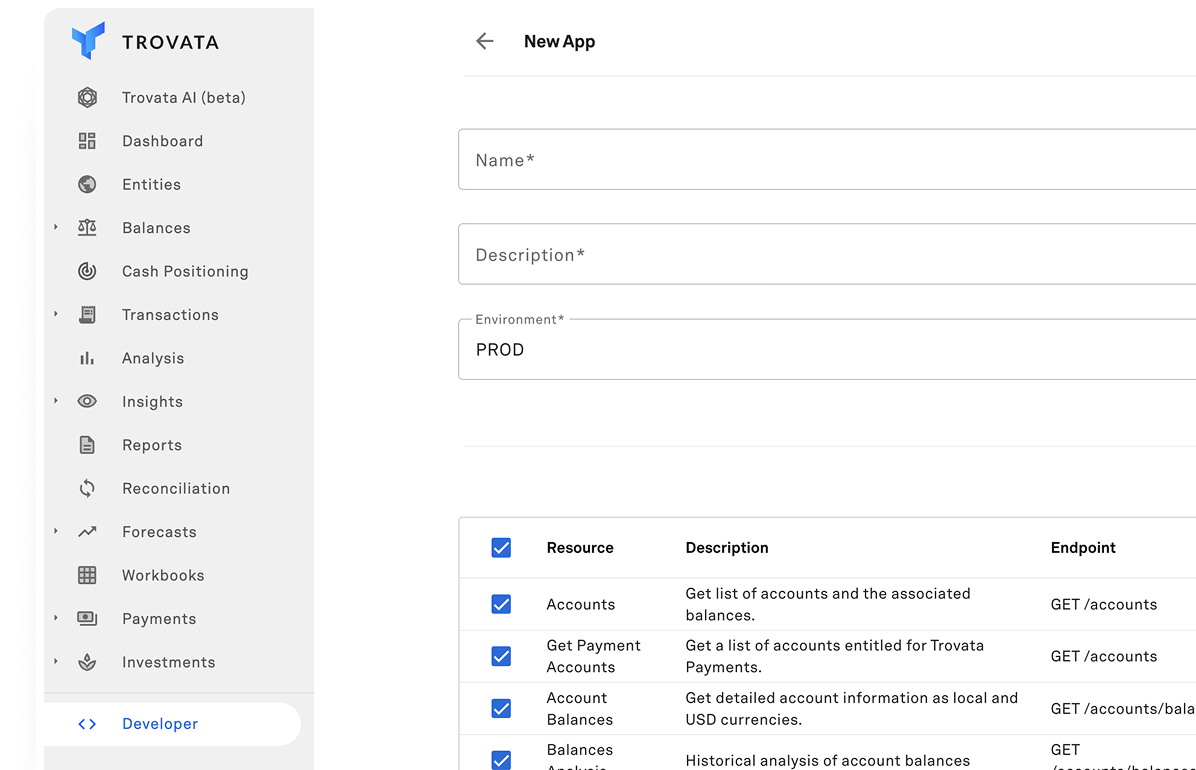Click the Name input field

[x=700, y=159]
